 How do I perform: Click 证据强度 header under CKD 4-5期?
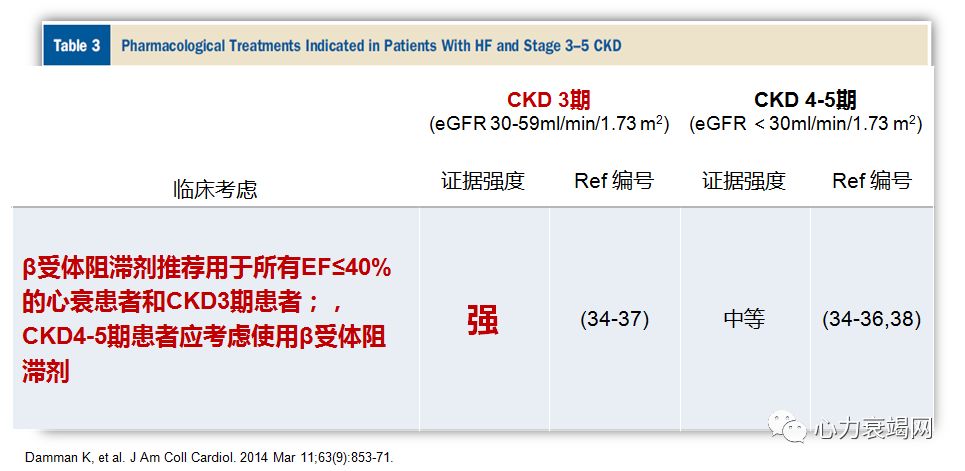tap(743, 181)
